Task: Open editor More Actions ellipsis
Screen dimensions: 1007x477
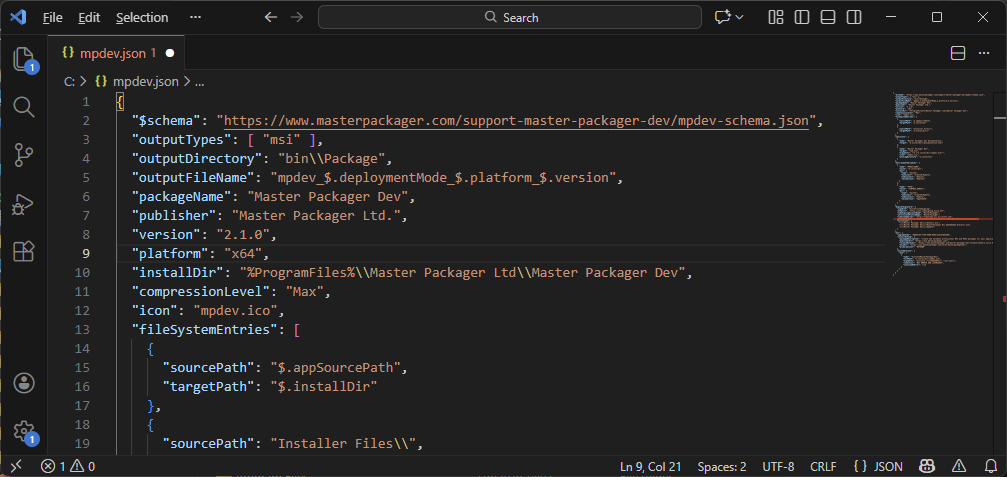Action: coord(984,53)
